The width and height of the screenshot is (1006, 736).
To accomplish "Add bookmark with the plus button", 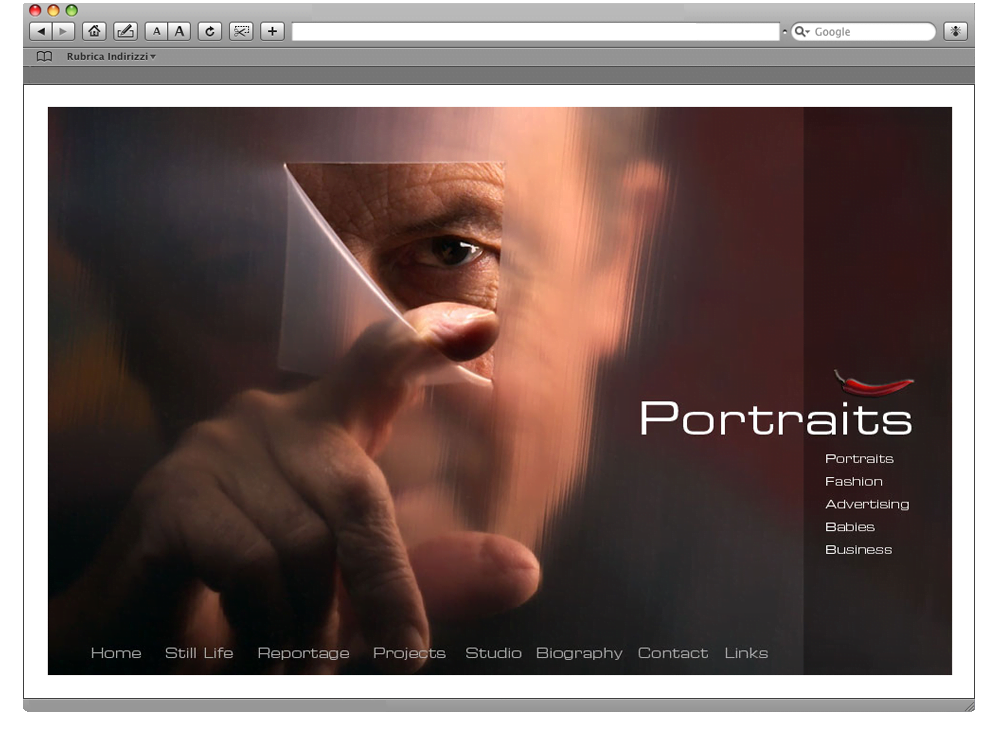I will click(x=272, y=31).
